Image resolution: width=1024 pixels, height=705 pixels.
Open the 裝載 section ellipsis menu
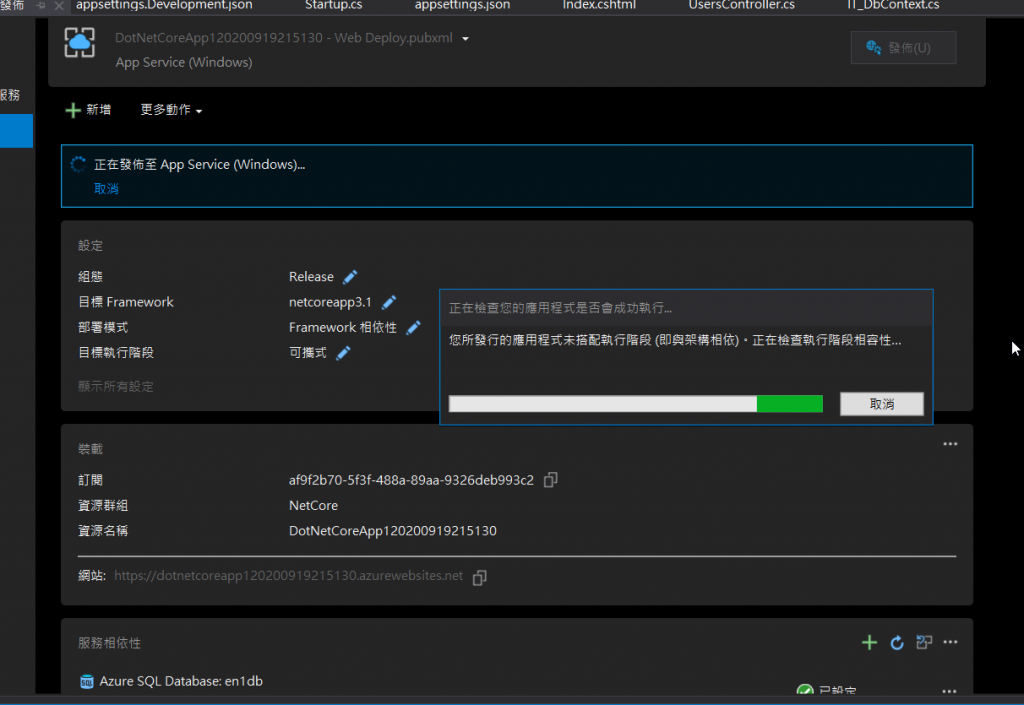tap(950, 444)
